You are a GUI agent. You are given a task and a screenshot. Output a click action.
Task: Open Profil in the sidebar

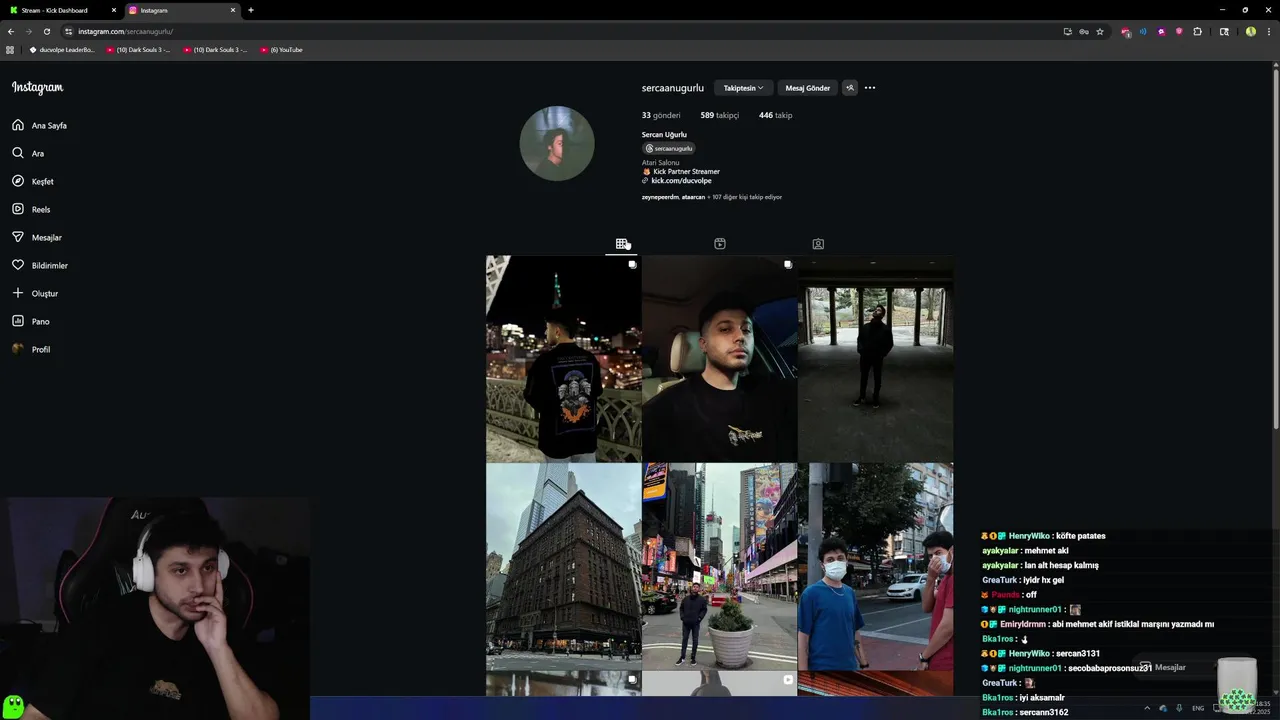[31, 350]
